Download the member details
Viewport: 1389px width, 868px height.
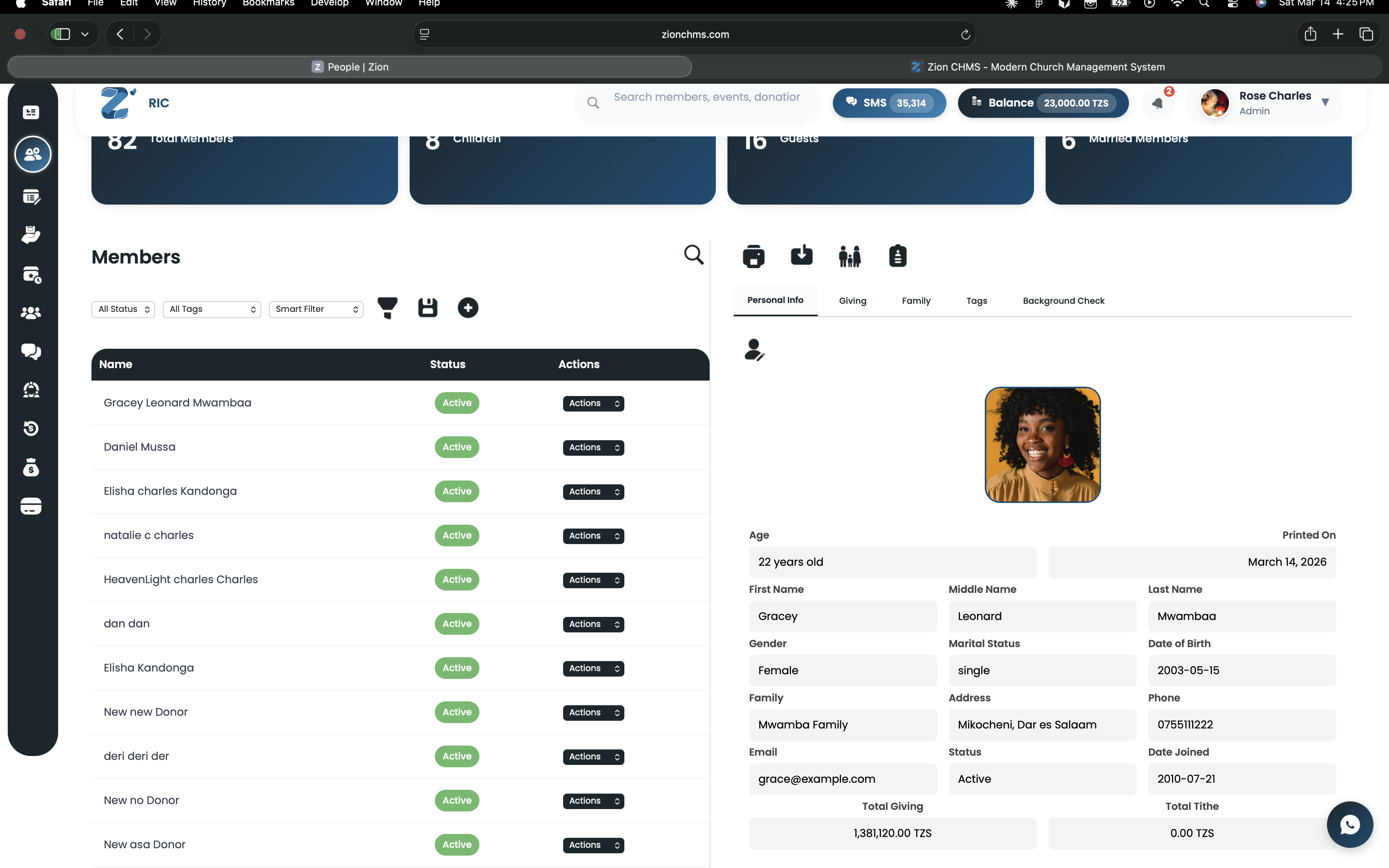801,256
